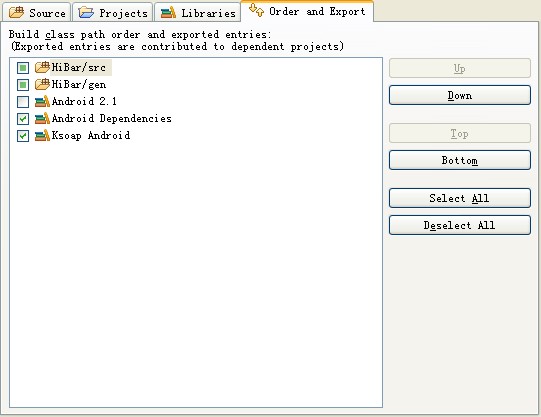Image resolution: width=541 pixels, height=417 pixels.
Task: Click the Bottom button
Action: 460,160
